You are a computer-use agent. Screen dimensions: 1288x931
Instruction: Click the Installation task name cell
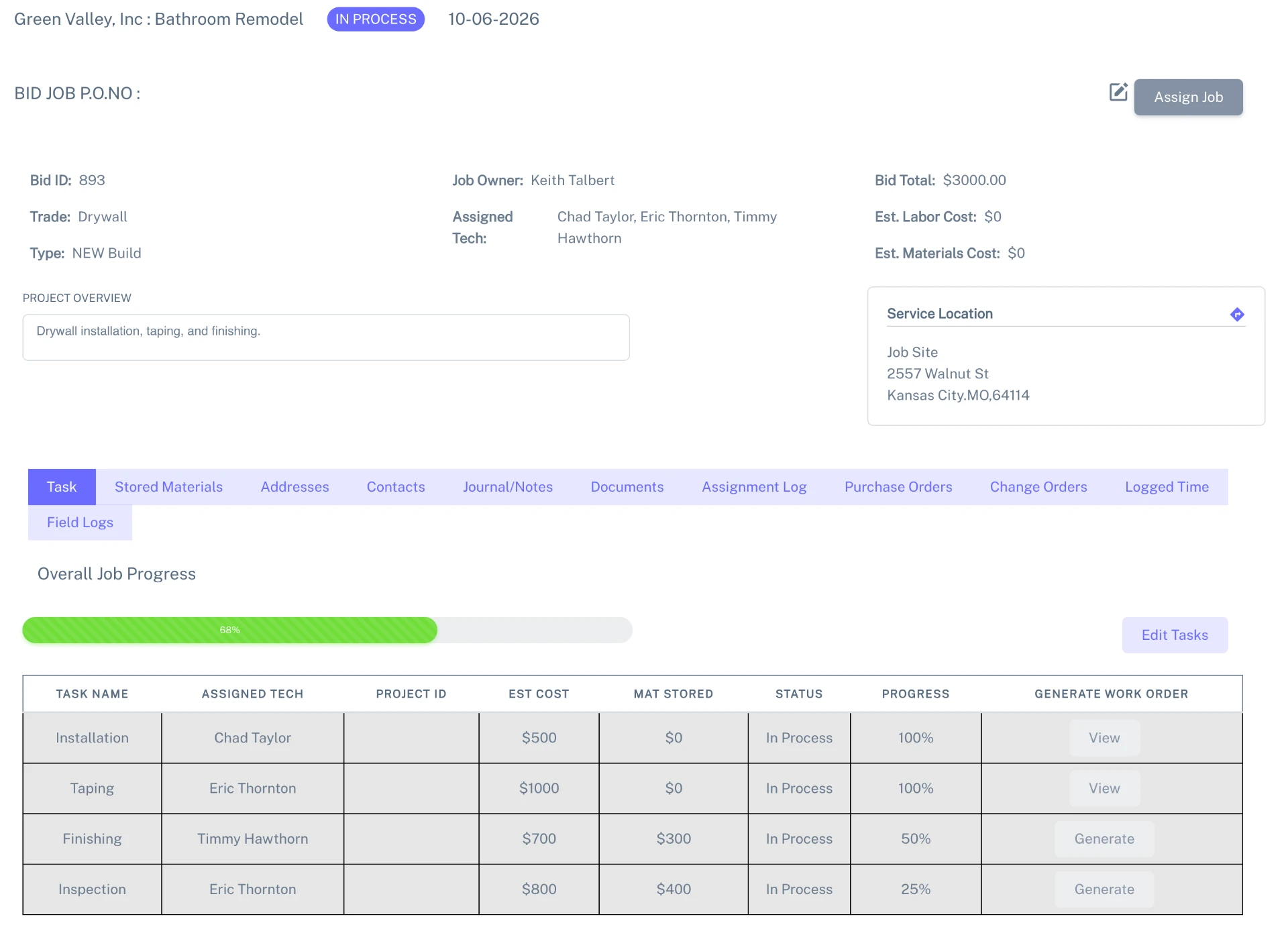[92, 738]
